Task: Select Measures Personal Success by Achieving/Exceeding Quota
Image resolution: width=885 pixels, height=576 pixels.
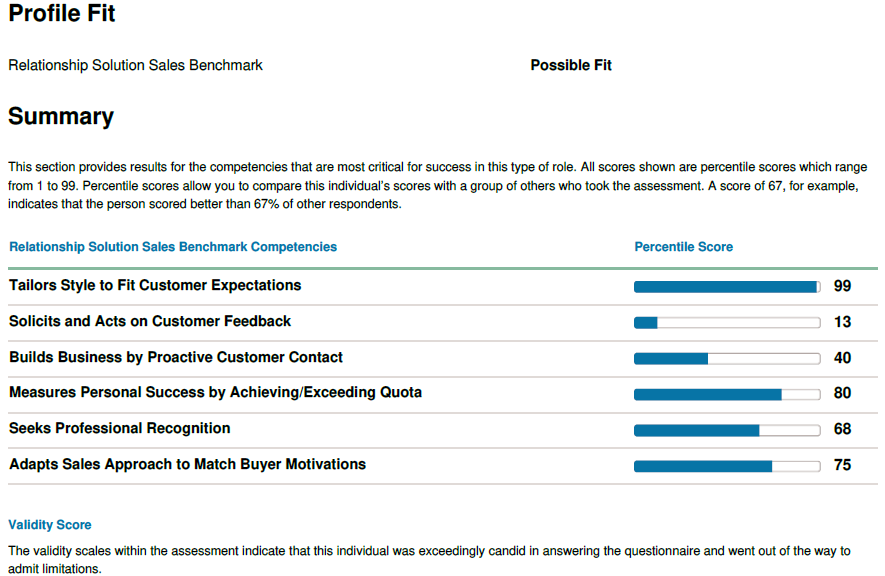Action: 216,393
